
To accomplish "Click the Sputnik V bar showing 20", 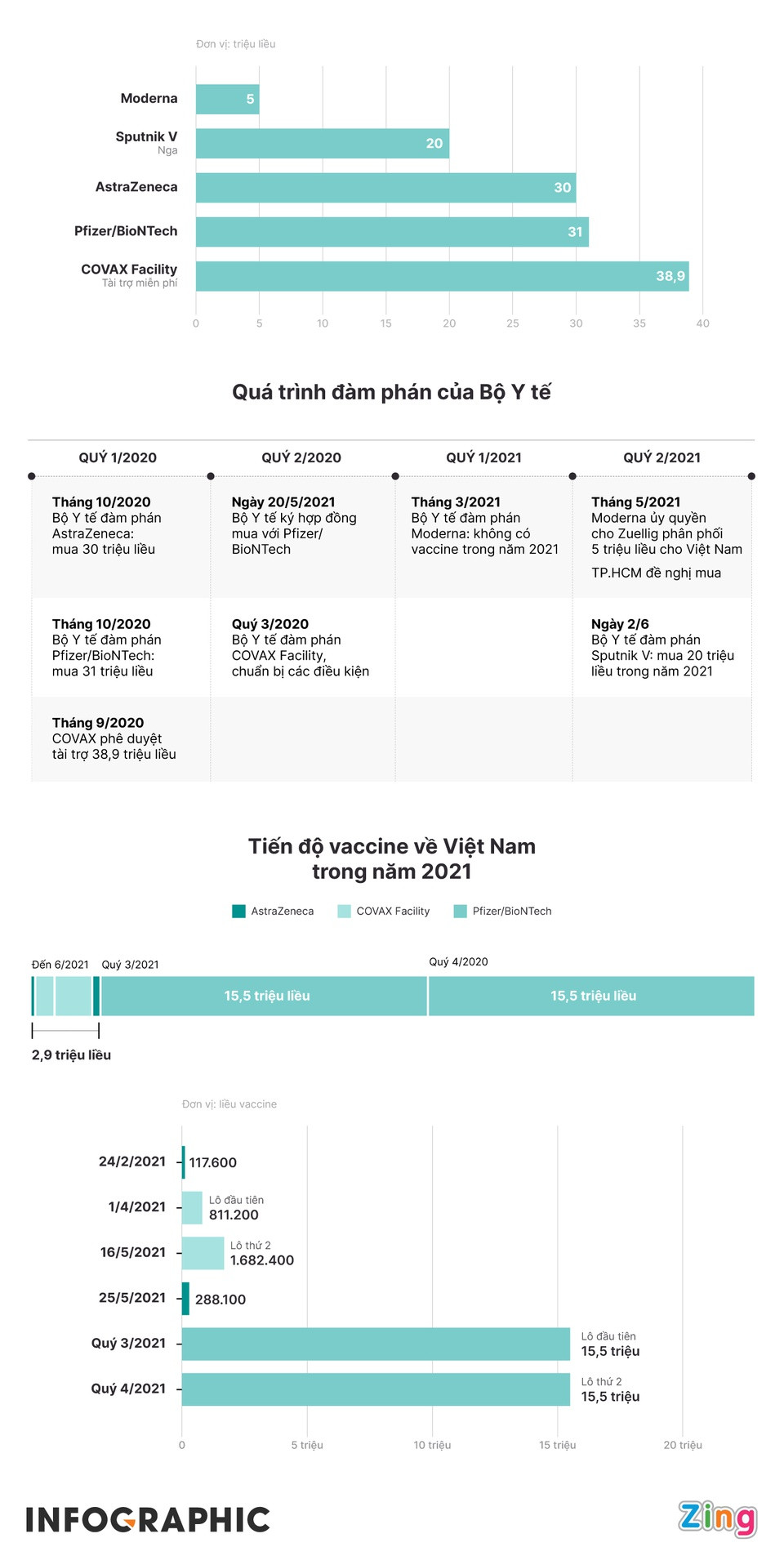I will click(322, 144).
